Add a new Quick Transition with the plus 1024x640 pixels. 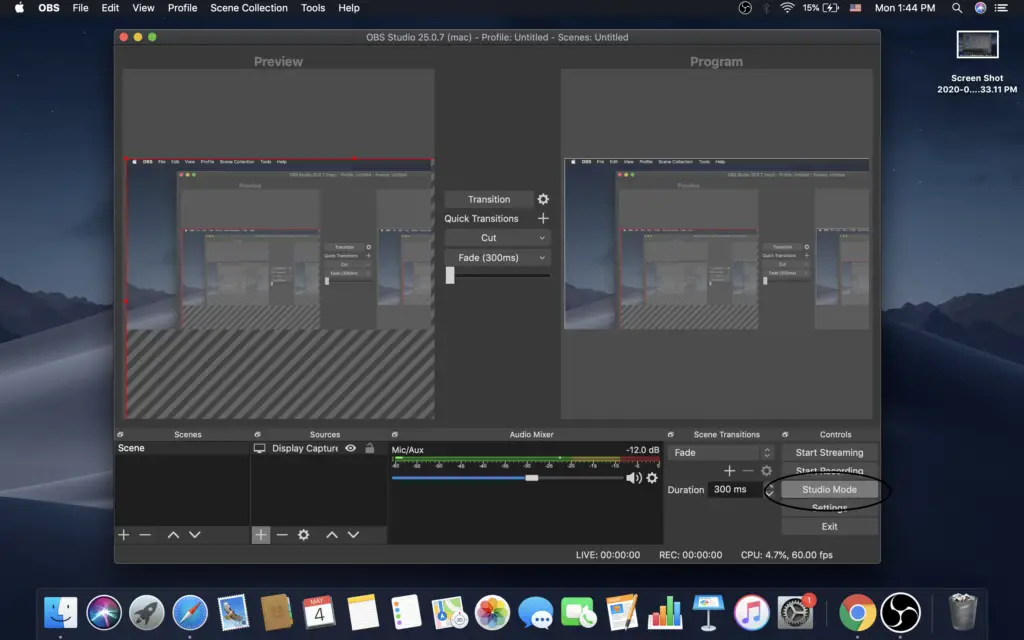543,218
